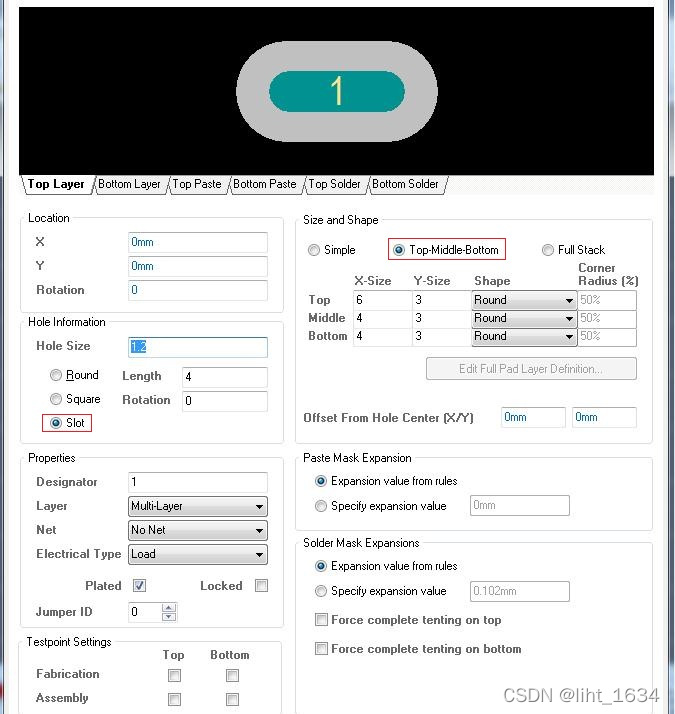Open the Top Solder tab
This screenshot has height=714, width=675.
pos(334,184)
